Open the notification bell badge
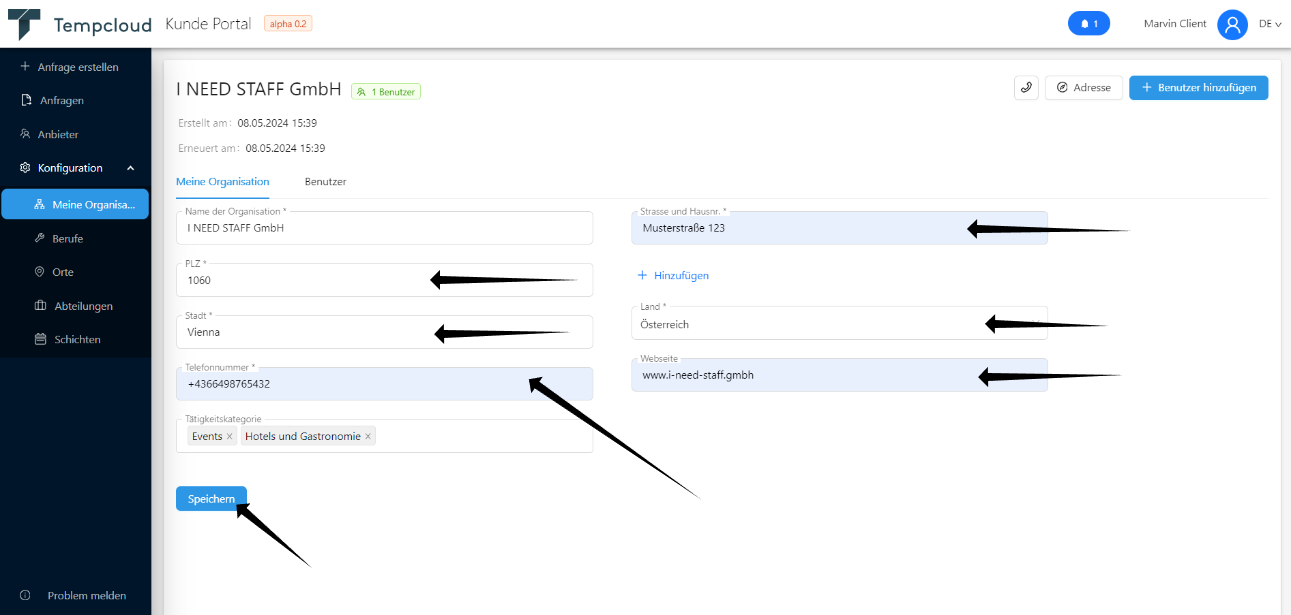This screenshot has width=1291, height=615. [x=1089, y=23]
